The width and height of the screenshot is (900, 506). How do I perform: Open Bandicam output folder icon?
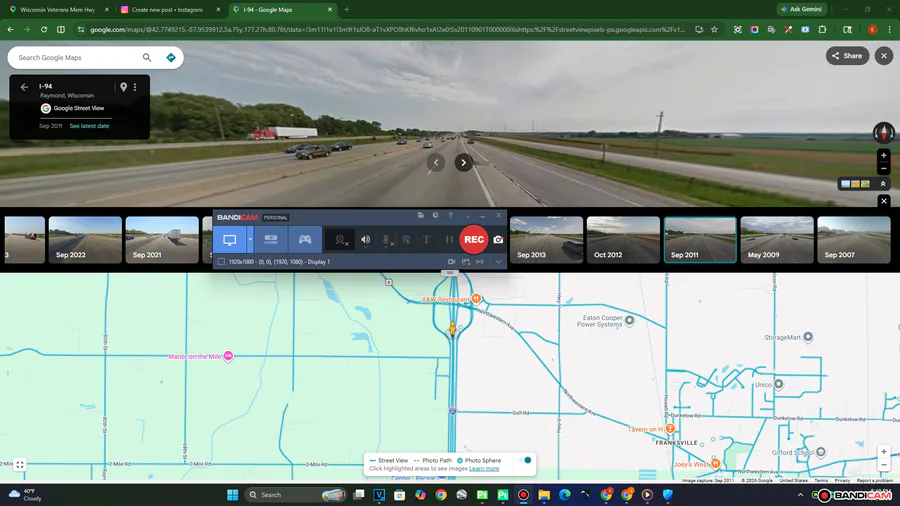pyautogui.click(x=421, y=215)
